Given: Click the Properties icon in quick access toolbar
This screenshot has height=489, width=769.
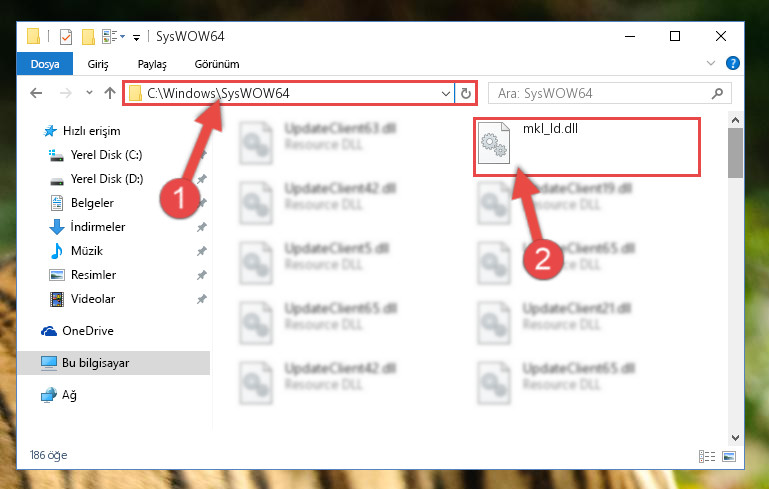Looking at the screenshot, I should click(x=66, y=37).
